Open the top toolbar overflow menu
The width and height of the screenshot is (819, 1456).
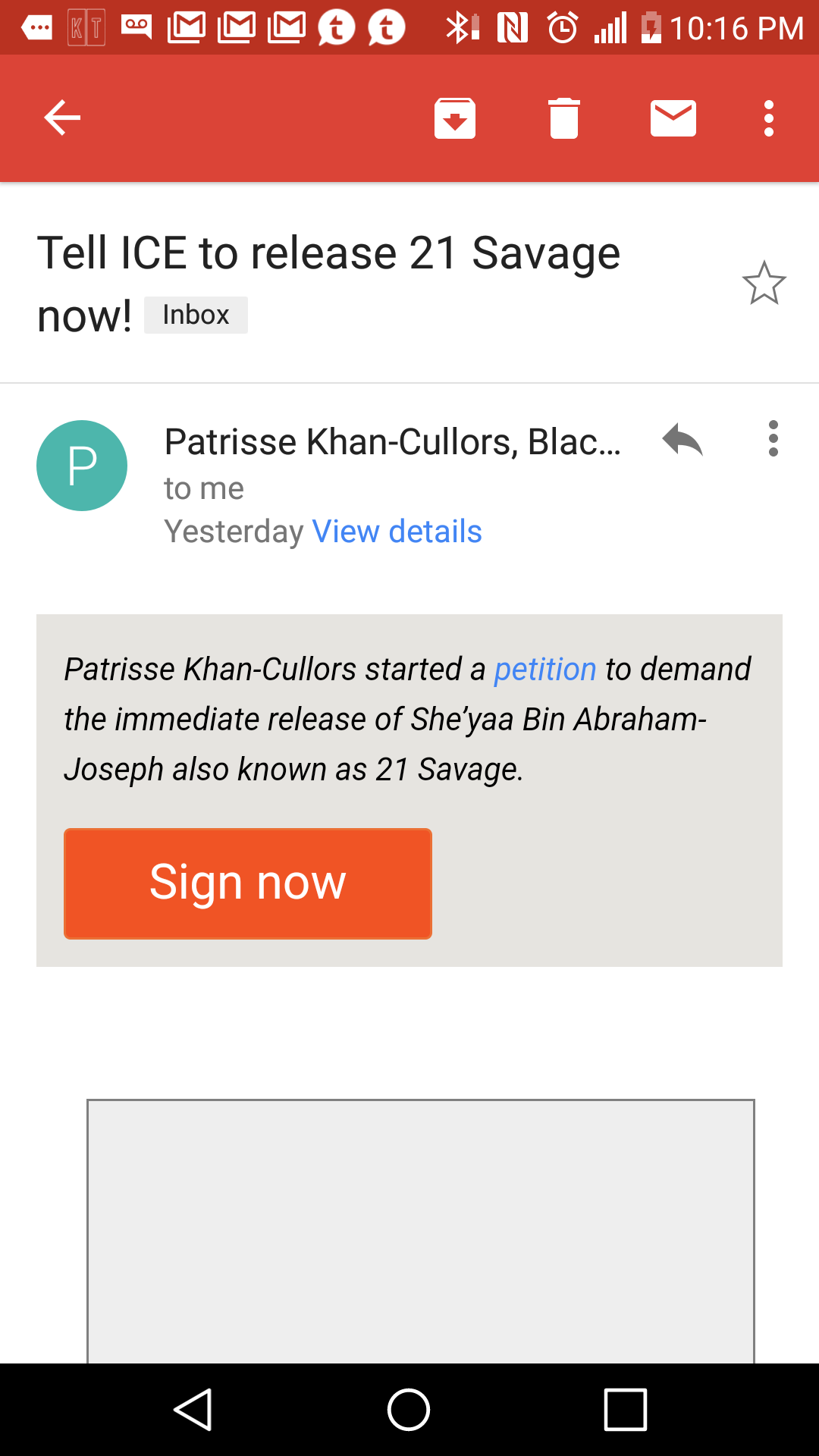click(769, 118)
